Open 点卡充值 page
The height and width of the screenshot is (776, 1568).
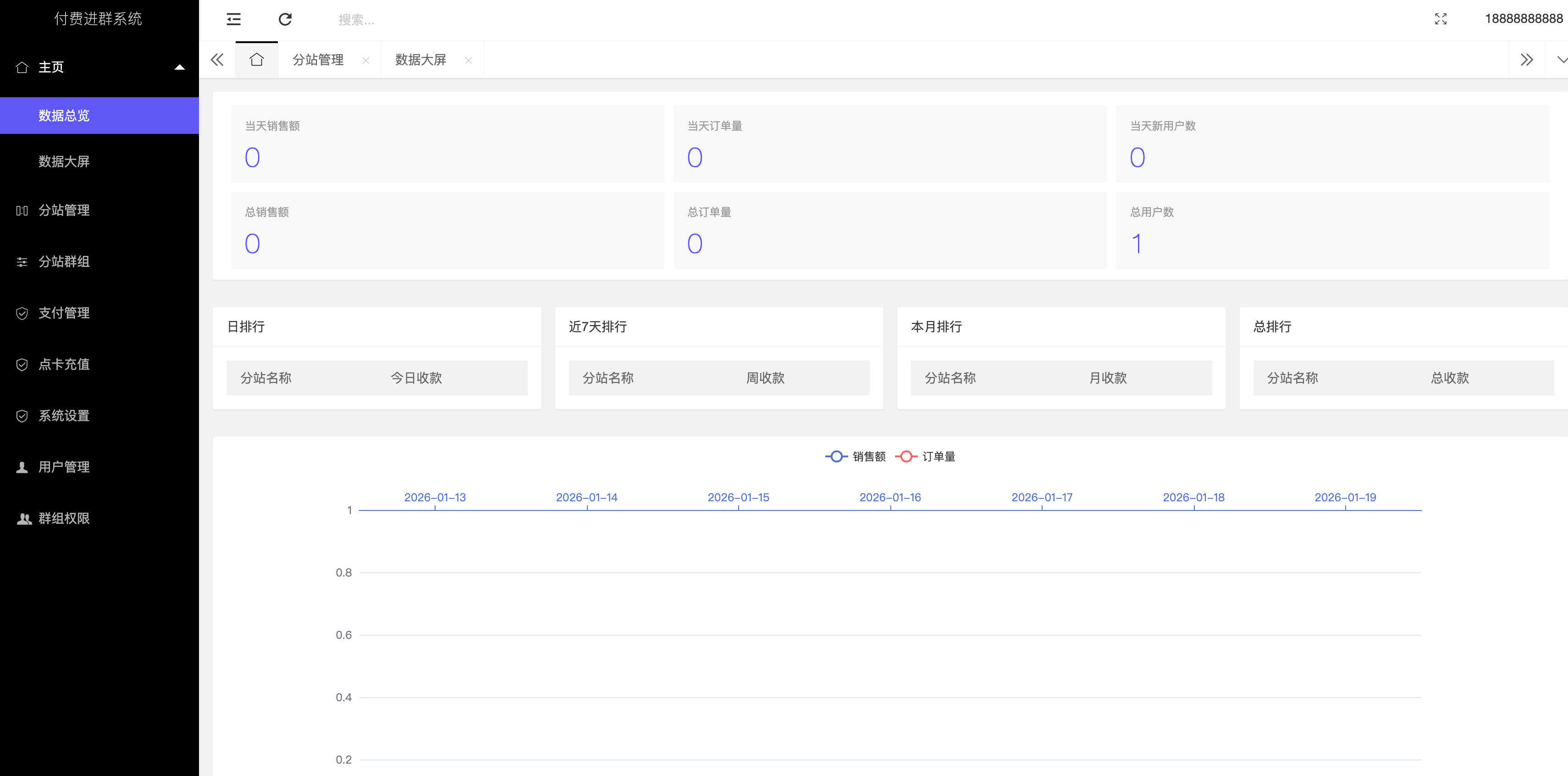point(63,364)
